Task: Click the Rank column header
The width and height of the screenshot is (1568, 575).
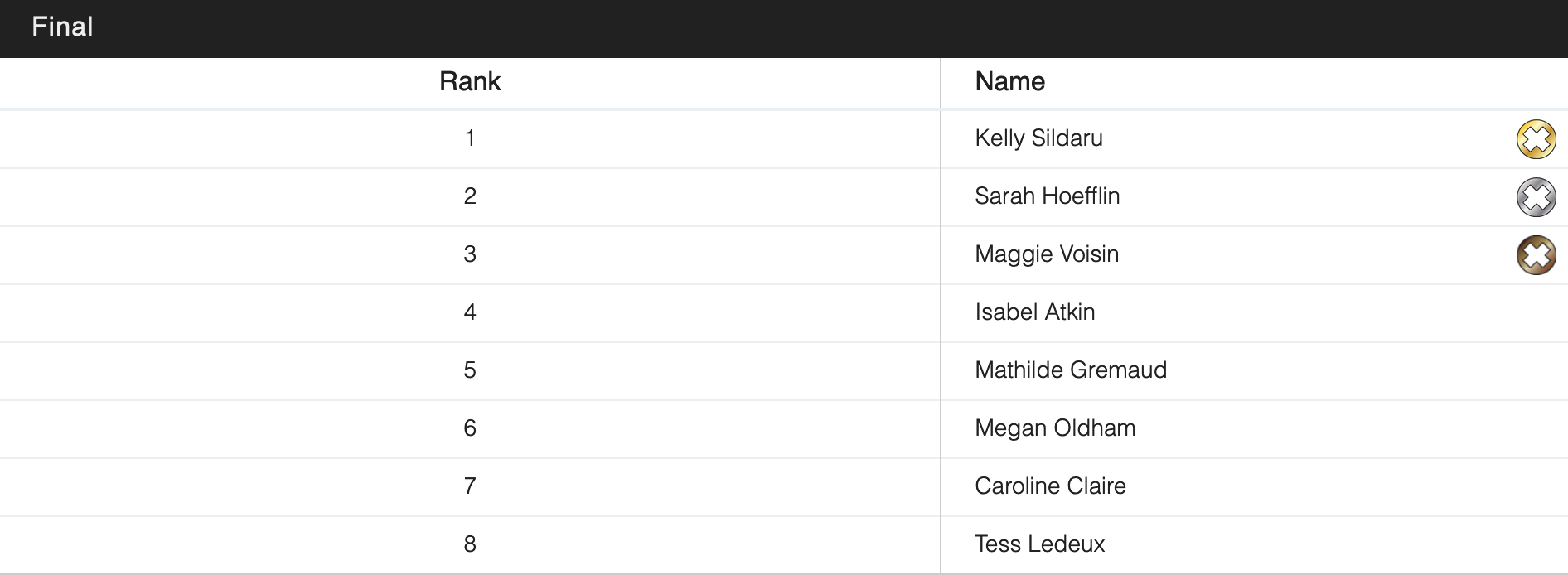Action: pyautogui.click(x=470, y=82)
